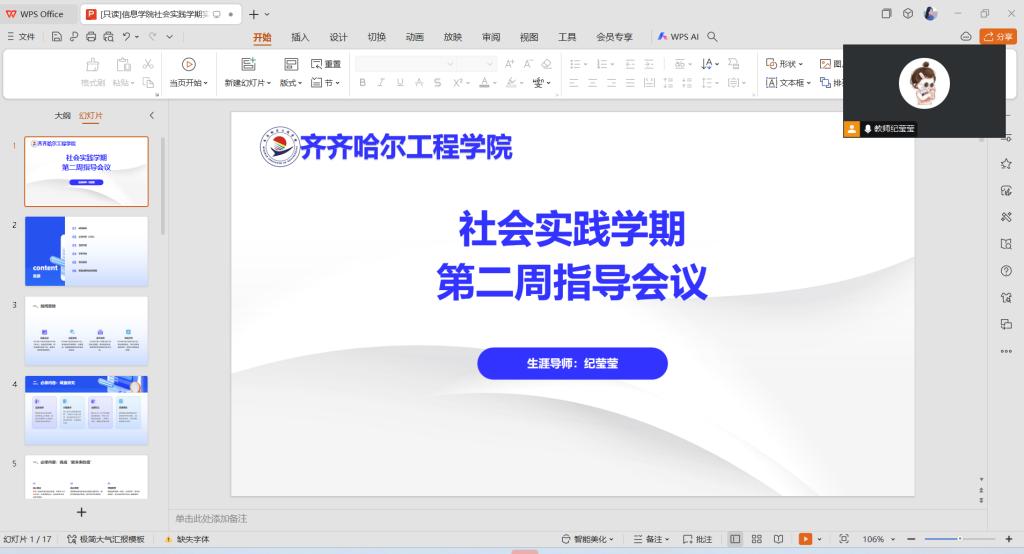Select slide 3 thumbnail in slide panel
This screenshot has height=554, width=1024.
pyautogui.click(x=86, y=330)
